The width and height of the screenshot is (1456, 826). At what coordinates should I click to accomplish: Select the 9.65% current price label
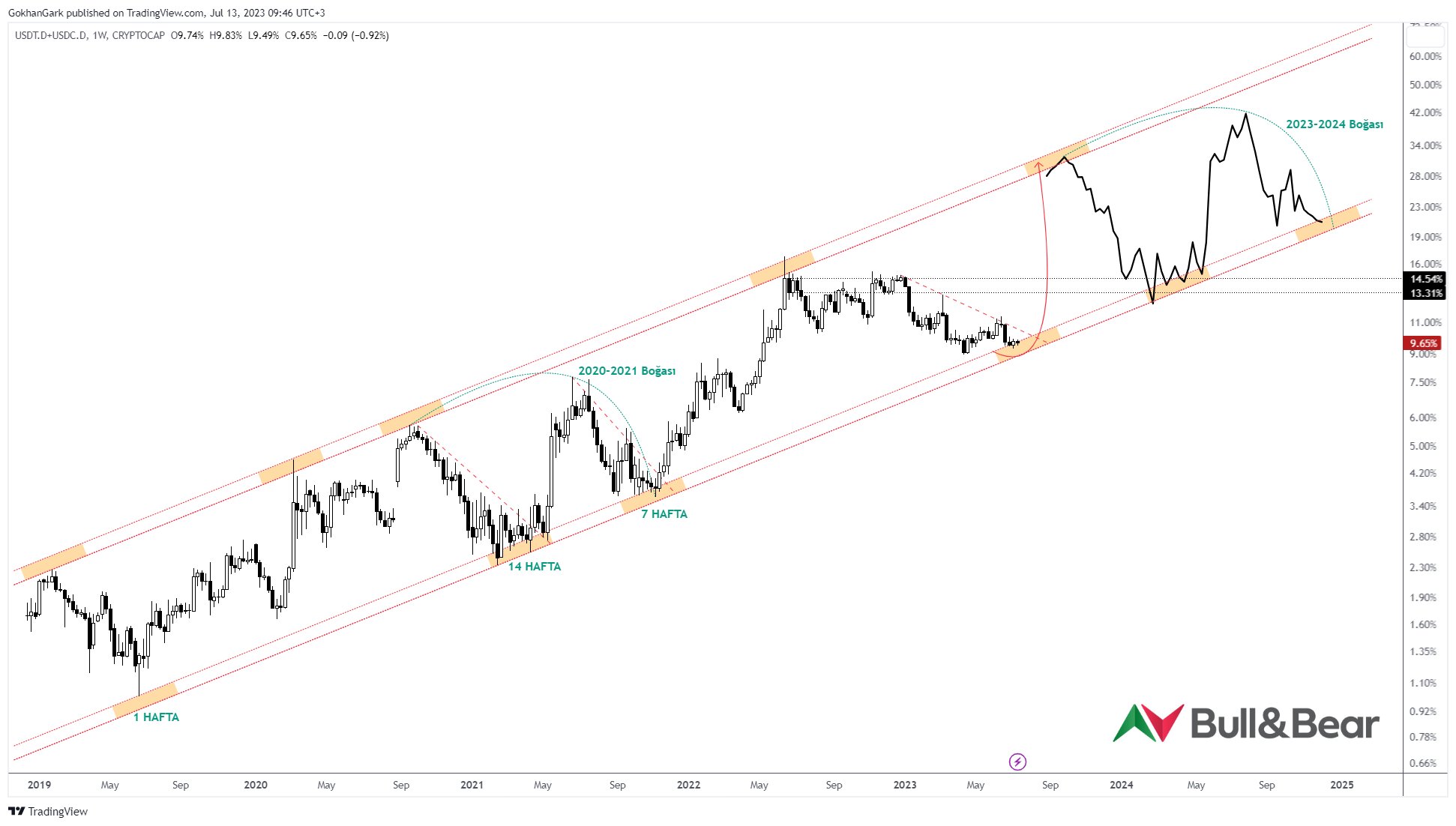[1423, 343]
